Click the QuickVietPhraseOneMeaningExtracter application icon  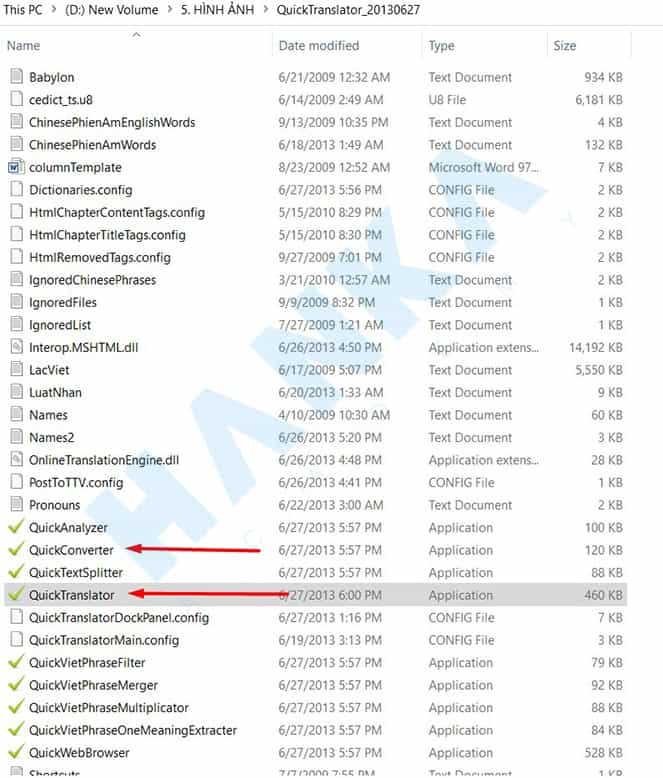[16, 729]
